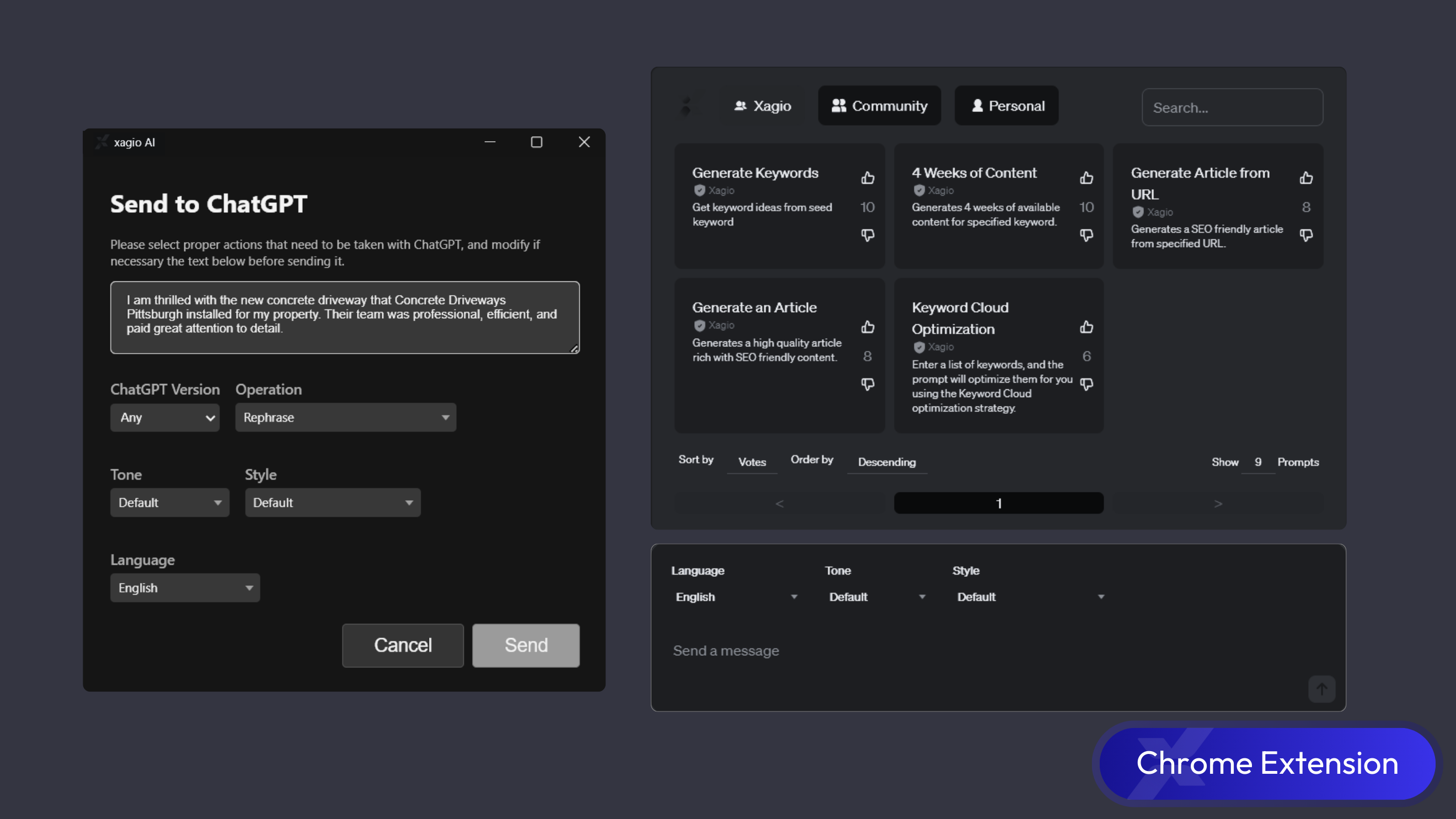
Task: Downvote Generate Article from URL prompt
Action: [x=1305, y=234]
